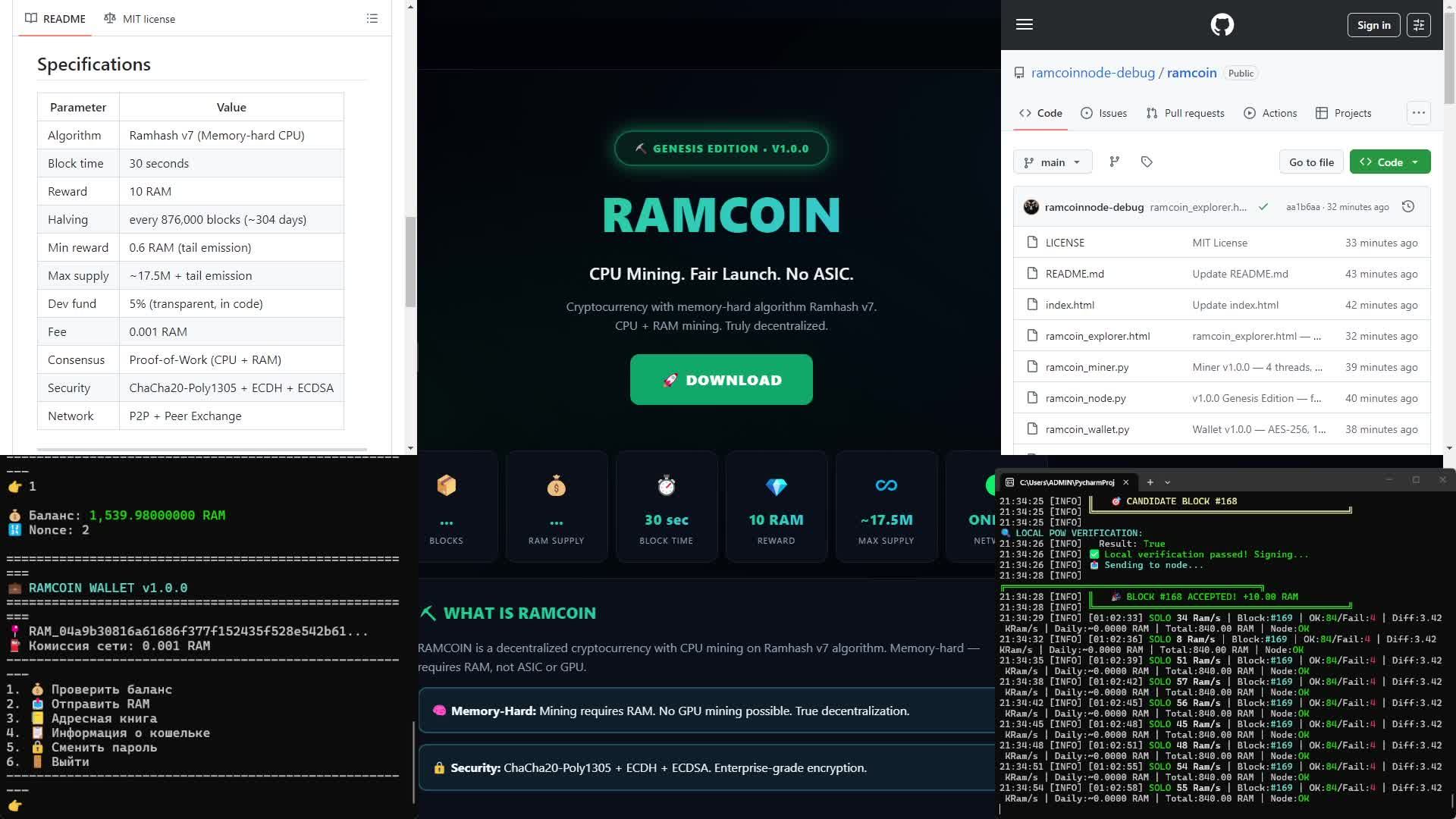Click the blocks cube icon on stats card
Viewport: 1456px width, 819px height.
tap(447, 485)
